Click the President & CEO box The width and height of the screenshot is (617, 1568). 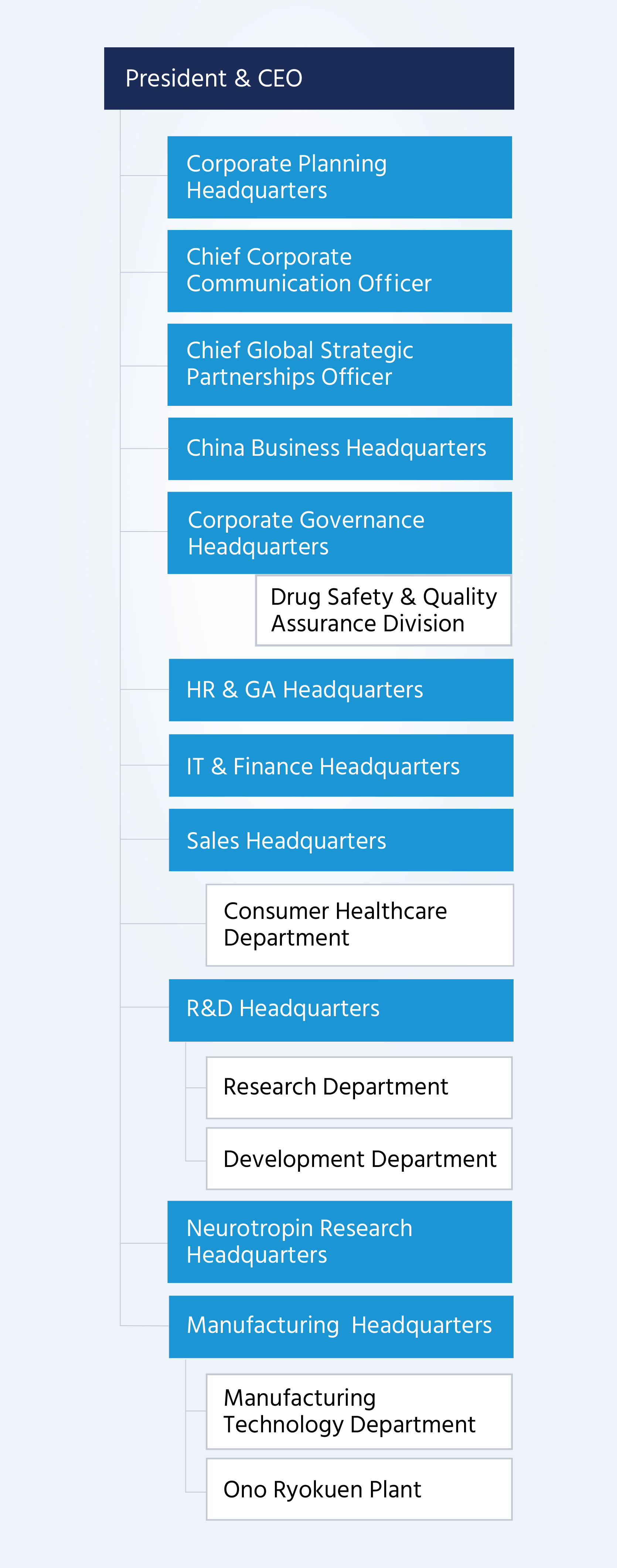308,78
